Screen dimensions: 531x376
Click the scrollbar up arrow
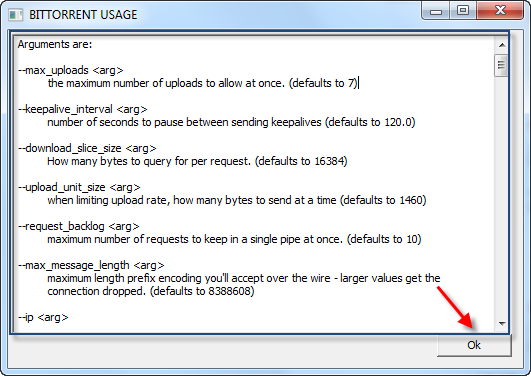click(x=502, y=45)
